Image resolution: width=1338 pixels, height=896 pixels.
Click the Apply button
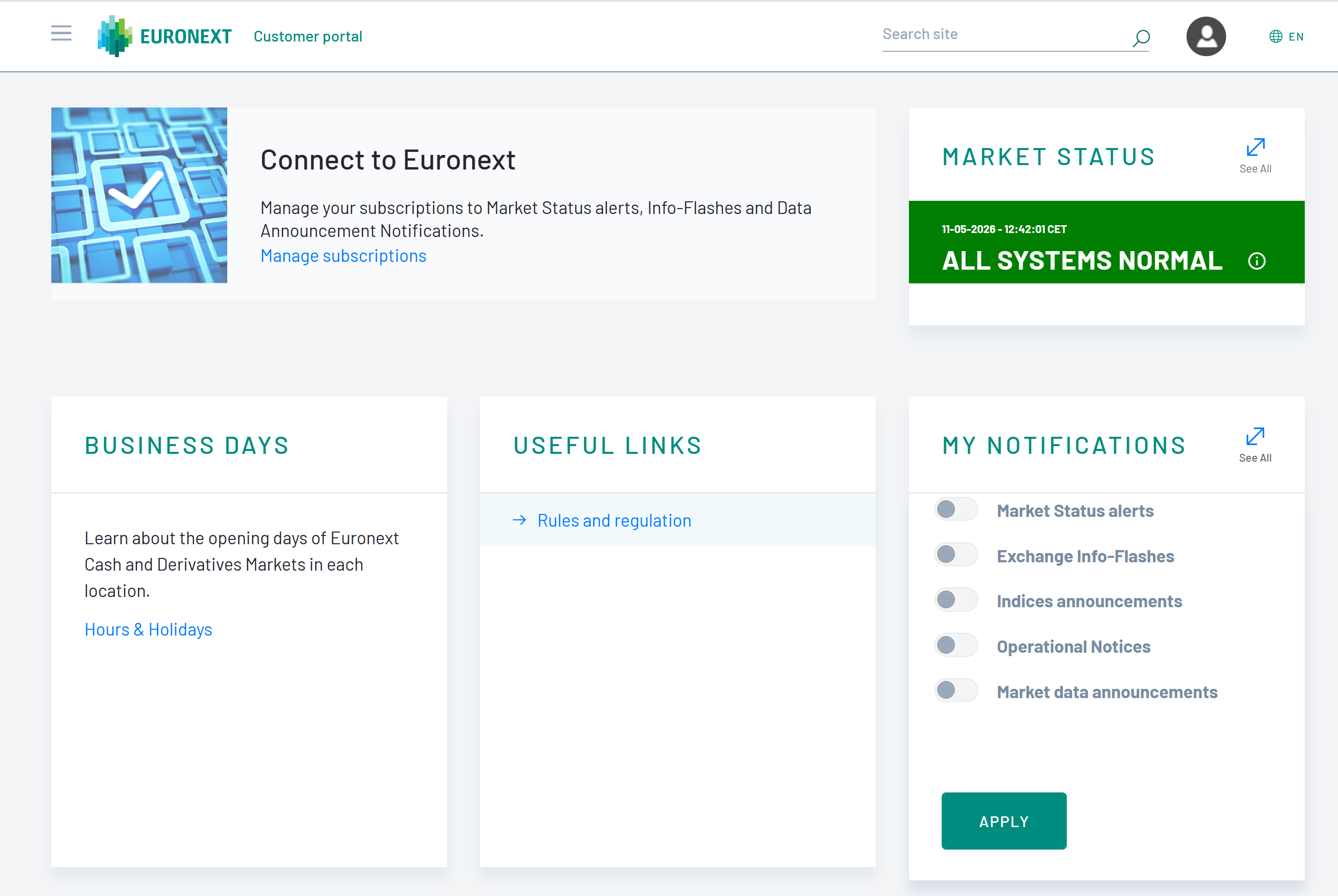[1004, 821]
